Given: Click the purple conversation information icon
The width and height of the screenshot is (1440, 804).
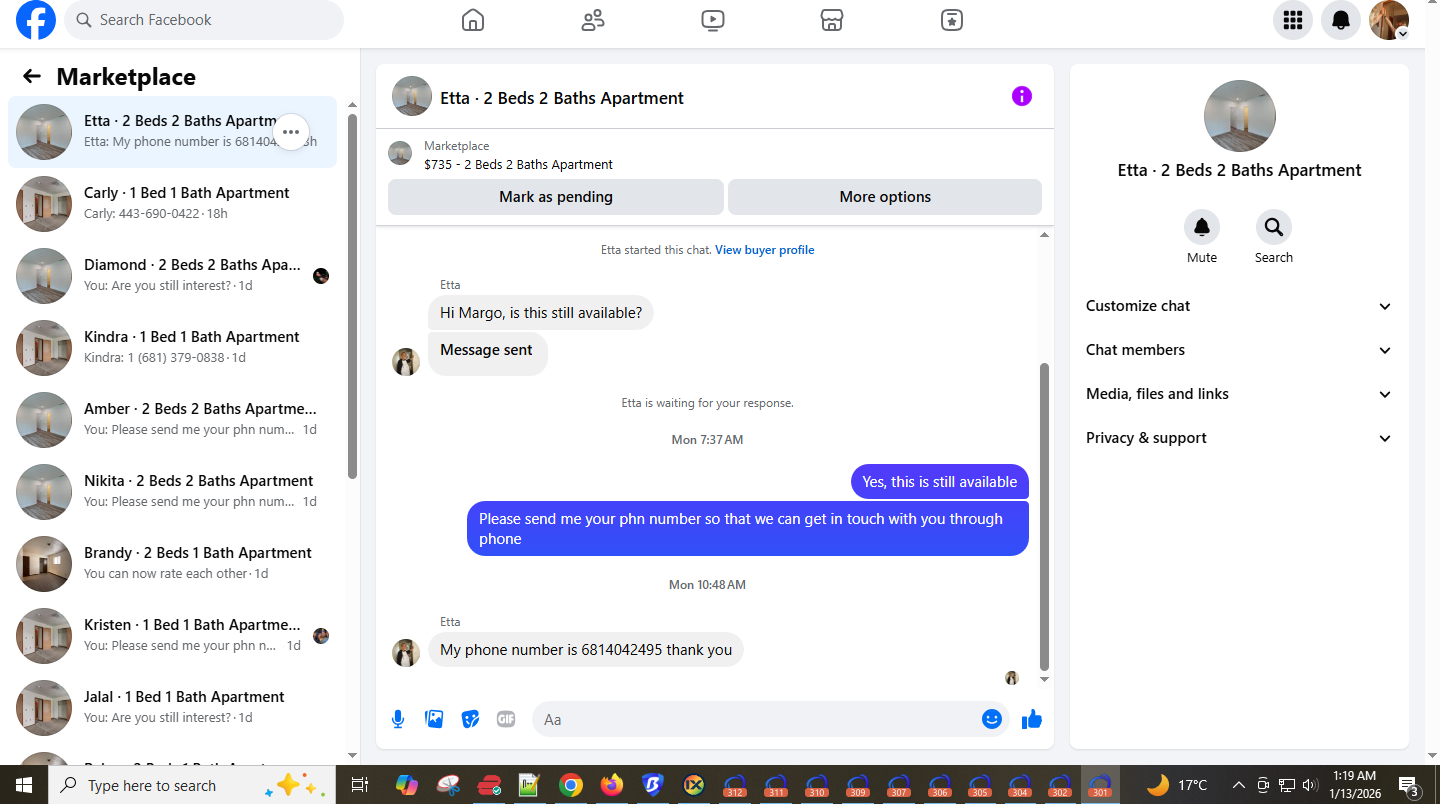Looking at the screenshot, I should click(x=1021, y=96).
